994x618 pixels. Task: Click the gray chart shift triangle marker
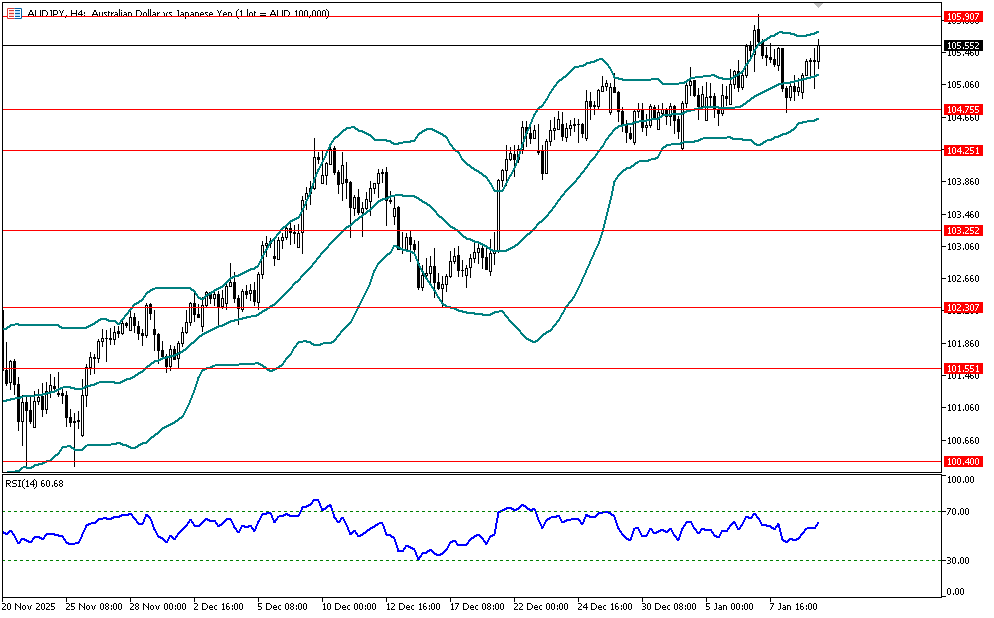click(818, 5)
